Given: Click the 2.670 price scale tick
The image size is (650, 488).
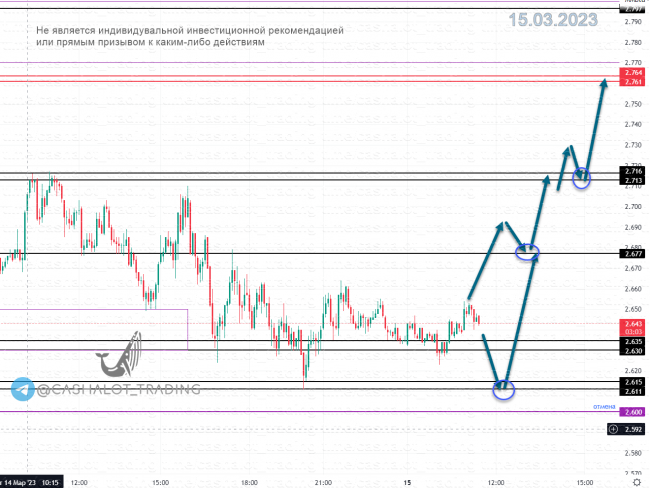Looking at the screenshot, I should pos(633,268).
